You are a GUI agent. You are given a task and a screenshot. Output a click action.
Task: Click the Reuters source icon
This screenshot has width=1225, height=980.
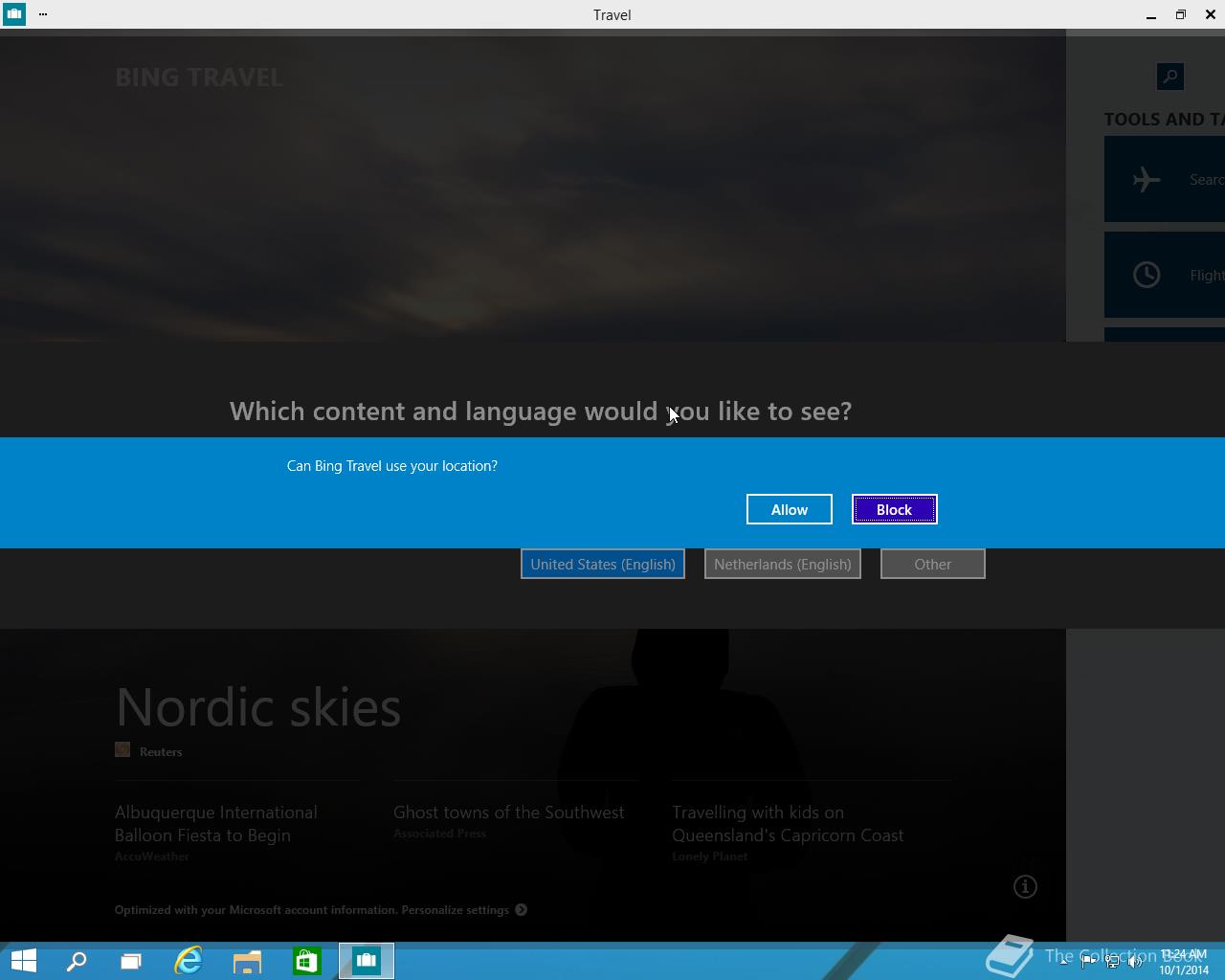pos(122,749)
